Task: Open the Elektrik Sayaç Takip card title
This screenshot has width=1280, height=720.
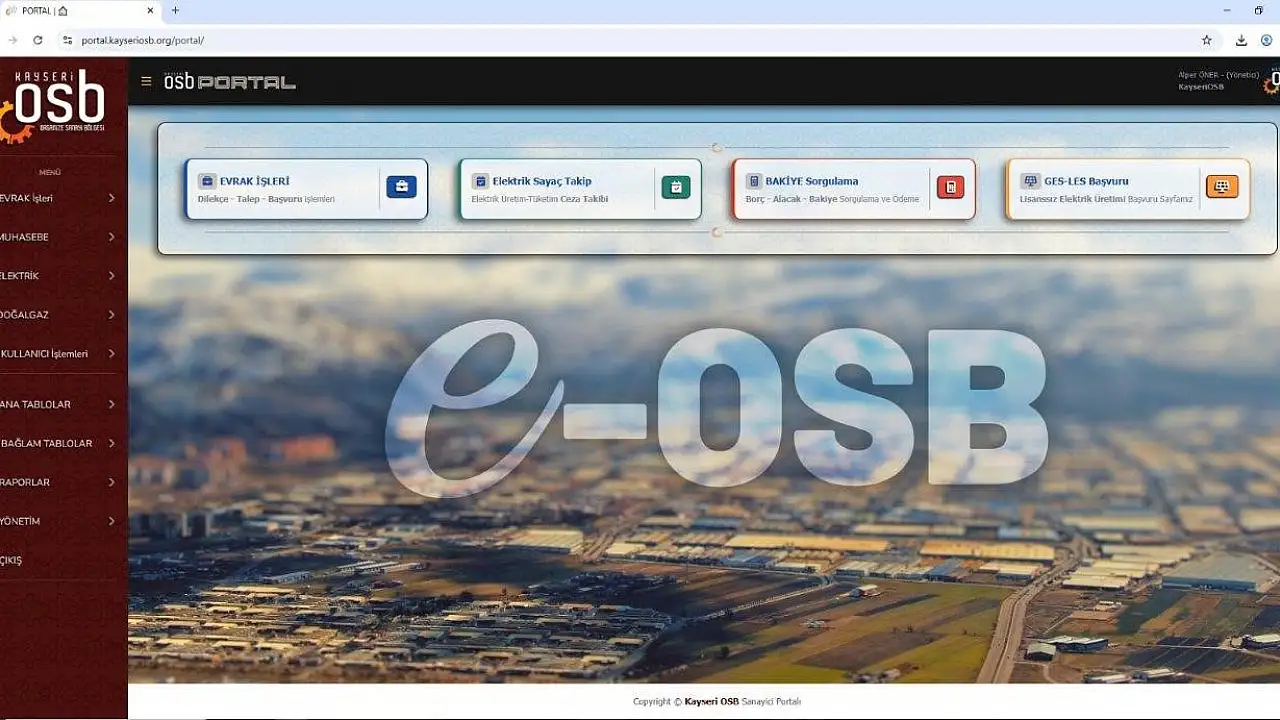Action: pyautogui.click(x=541, y=181)
